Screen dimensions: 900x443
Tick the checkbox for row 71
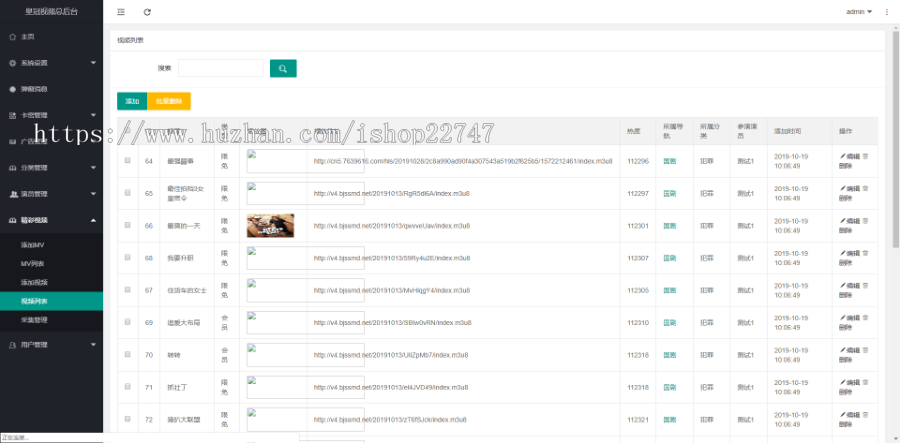click(x=127, y=387)
